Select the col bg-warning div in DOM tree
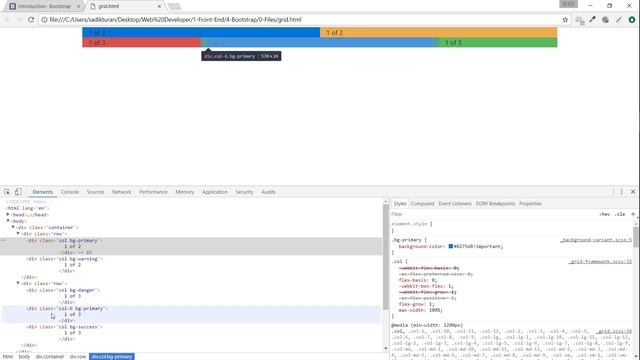This screenshot has width=640, height=360. click(64, 259)
